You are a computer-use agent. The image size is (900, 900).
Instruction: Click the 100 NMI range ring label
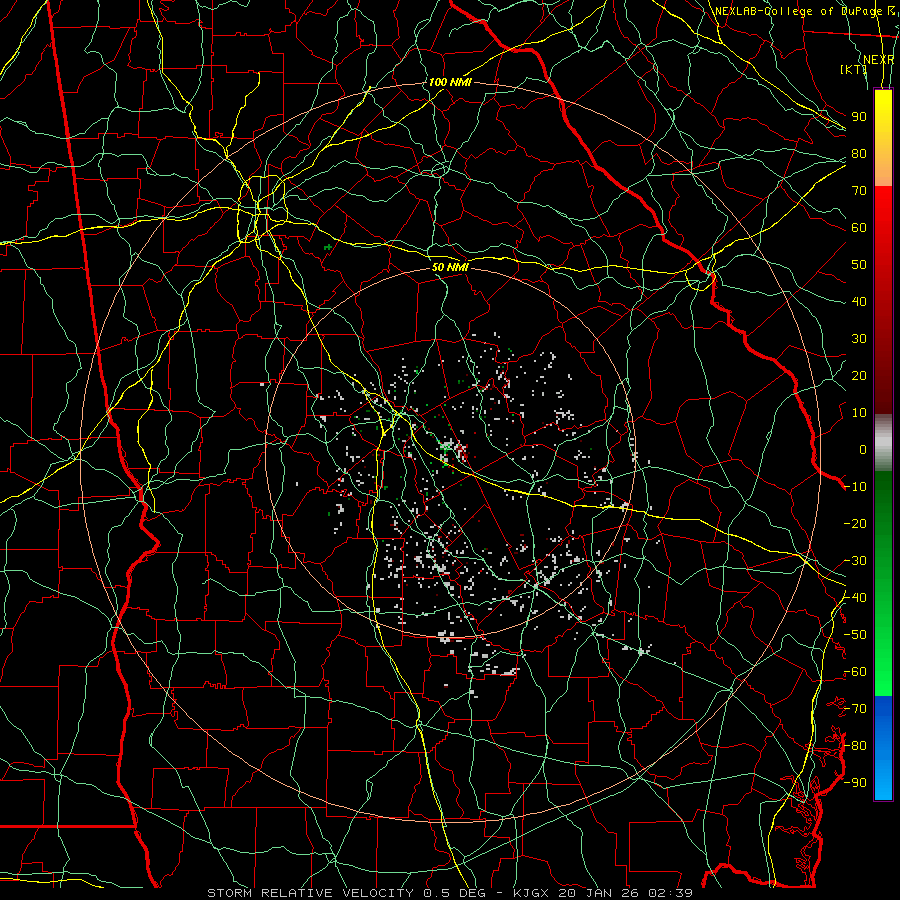click(450, 82)
